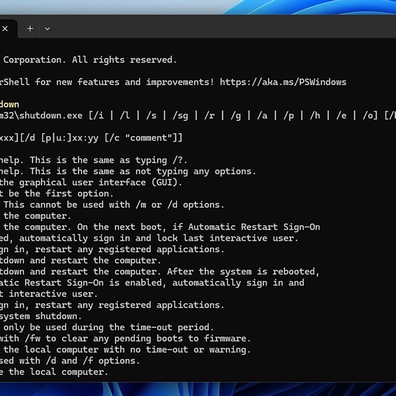The width and height of the screenshot is (396, 396).
Task: Click 'only be used during the time-out period.'
Action: tap(109, 327)
